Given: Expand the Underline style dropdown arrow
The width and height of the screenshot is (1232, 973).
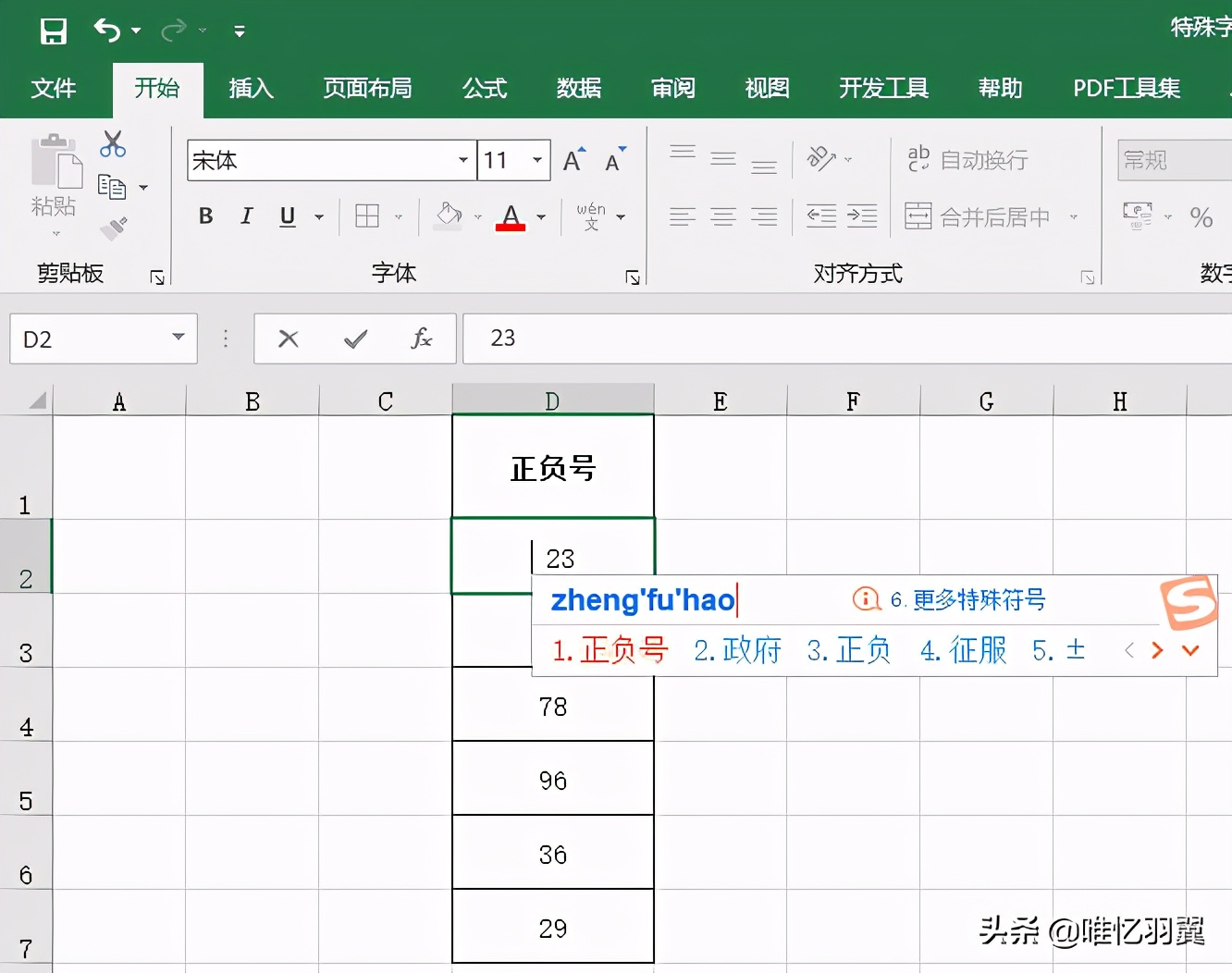Looking at the screenshot, I should (319, 217).
